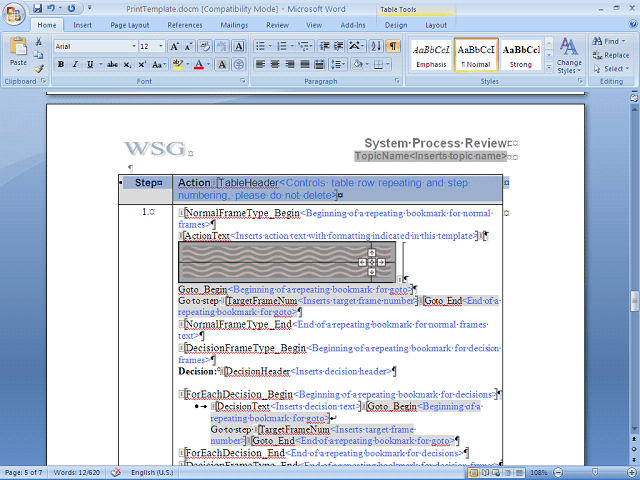Save the document from Quick Access

pos(37,8)
